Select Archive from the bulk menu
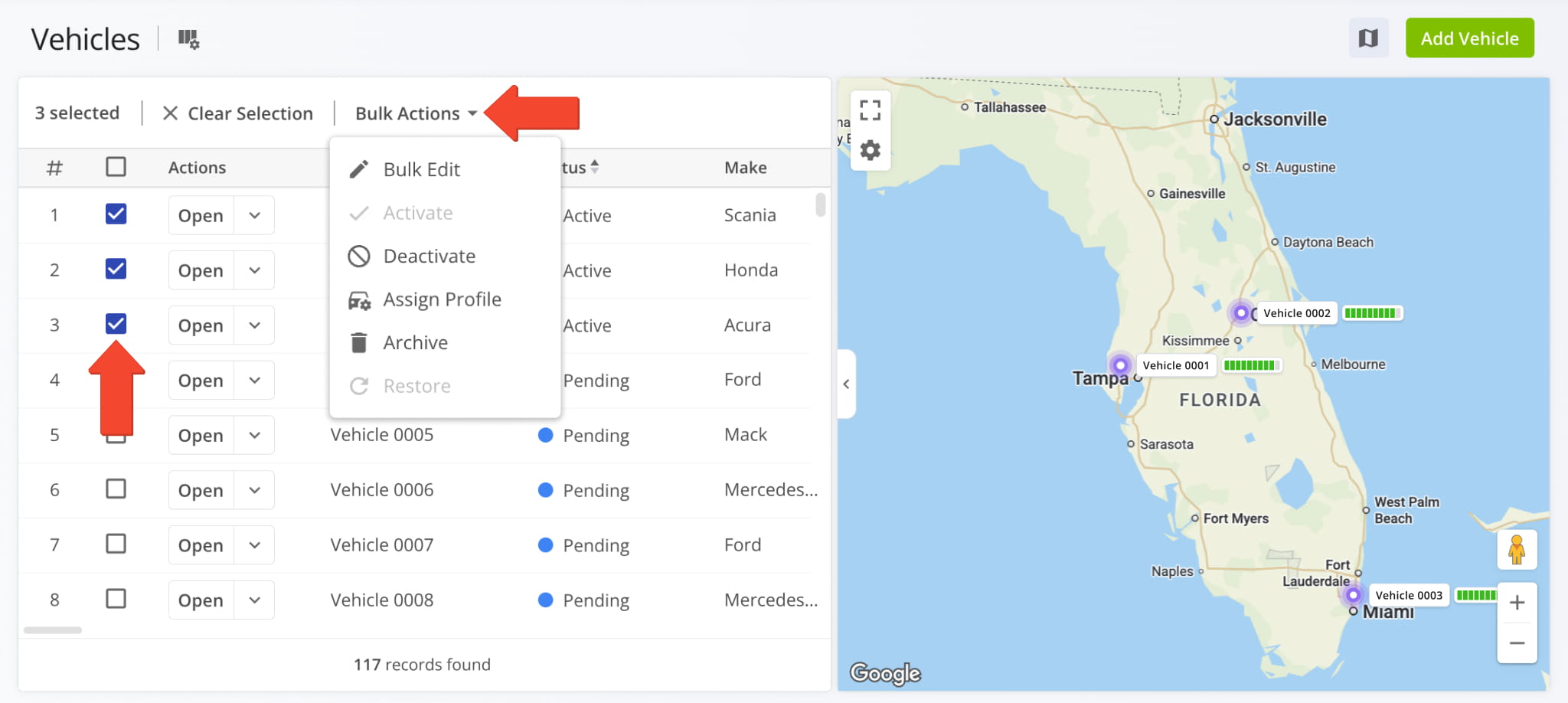The height and width of the screenshot is (703, 1568). tap(445, 342)
